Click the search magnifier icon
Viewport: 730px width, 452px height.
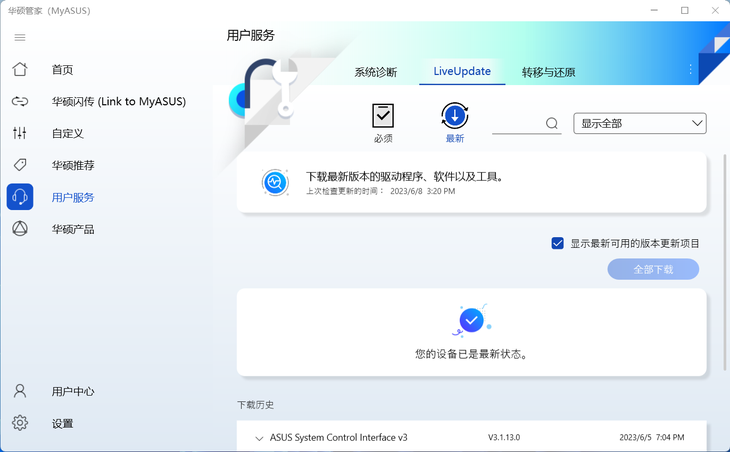click(x=552, y=123)
